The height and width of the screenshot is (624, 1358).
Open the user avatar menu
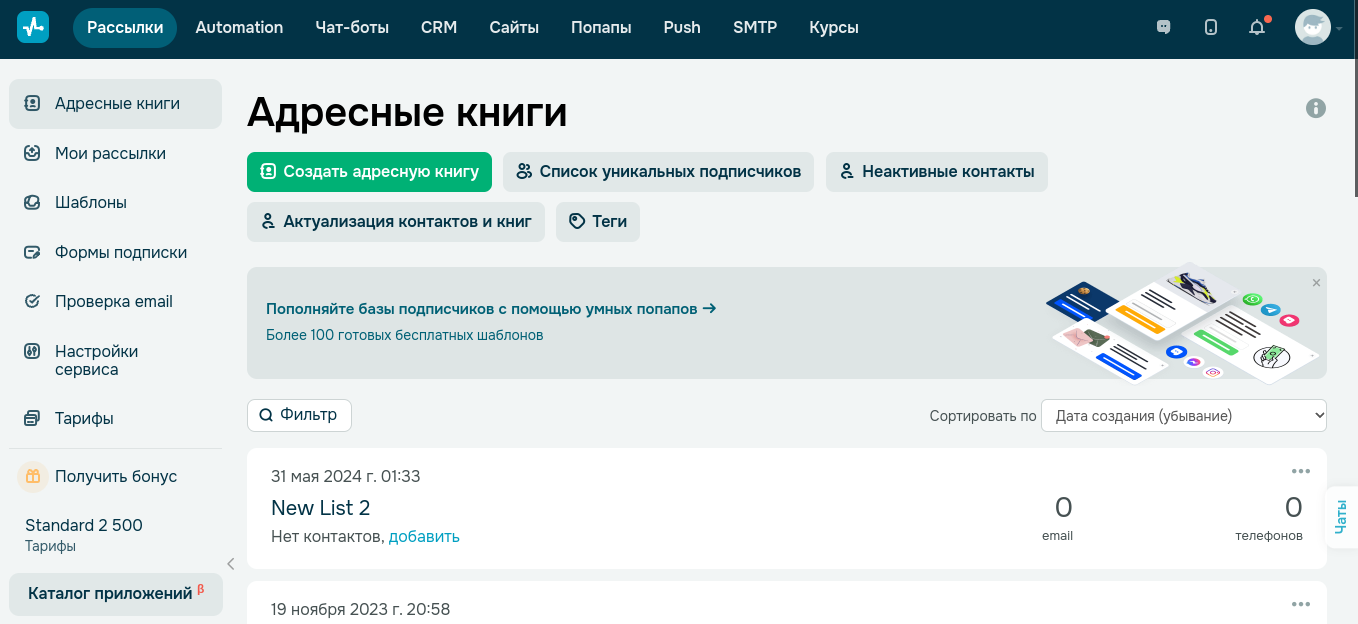pos(1313,28)
